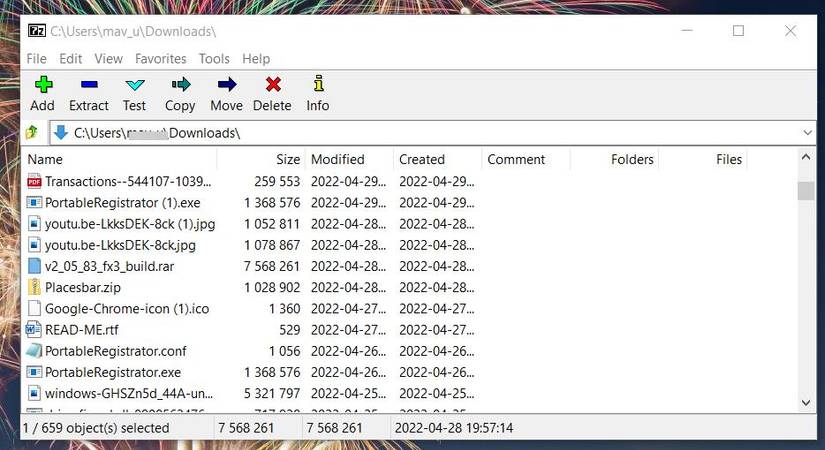Click size value 1 028 902
Screen dimensions: 825x450
(x=272, y=287)
